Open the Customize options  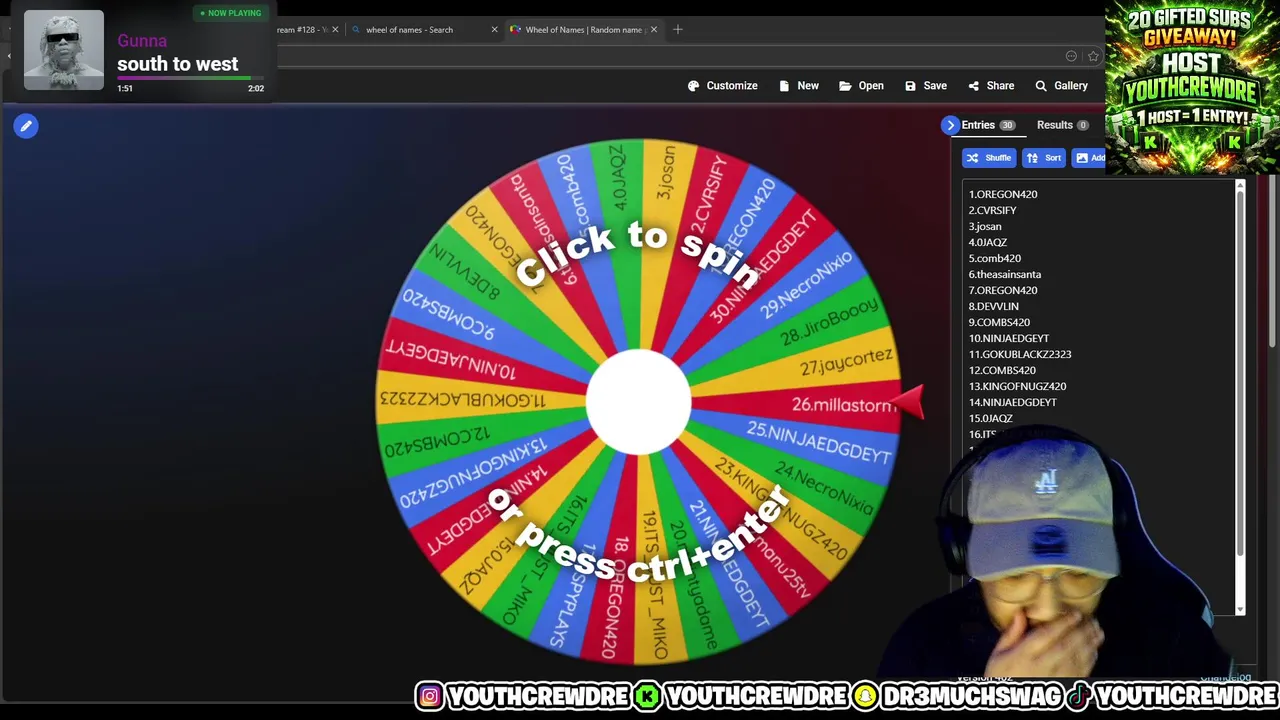click(722, 86)
